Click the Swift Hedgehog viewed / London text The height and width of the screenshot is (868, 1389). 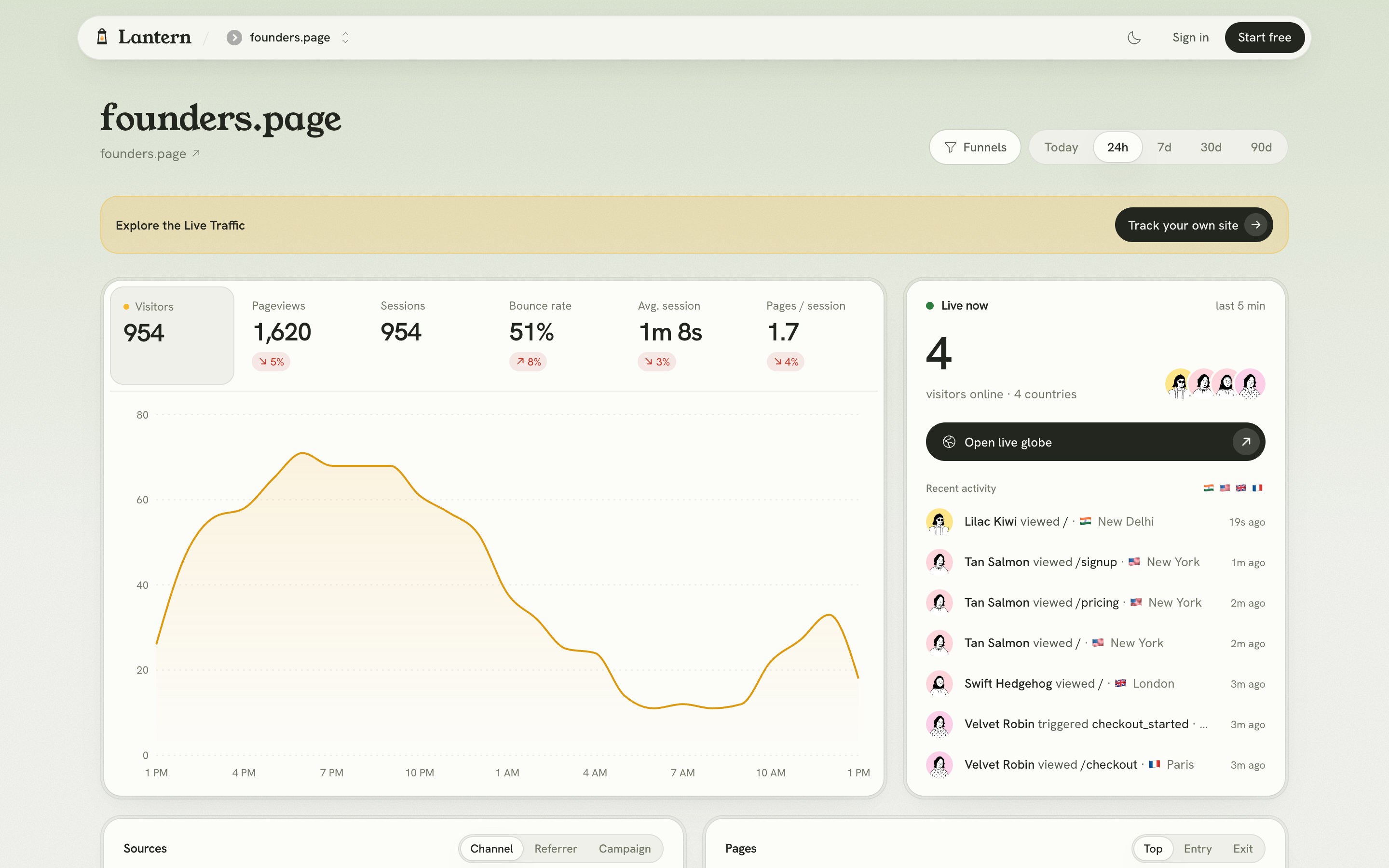click(1069, 683)
